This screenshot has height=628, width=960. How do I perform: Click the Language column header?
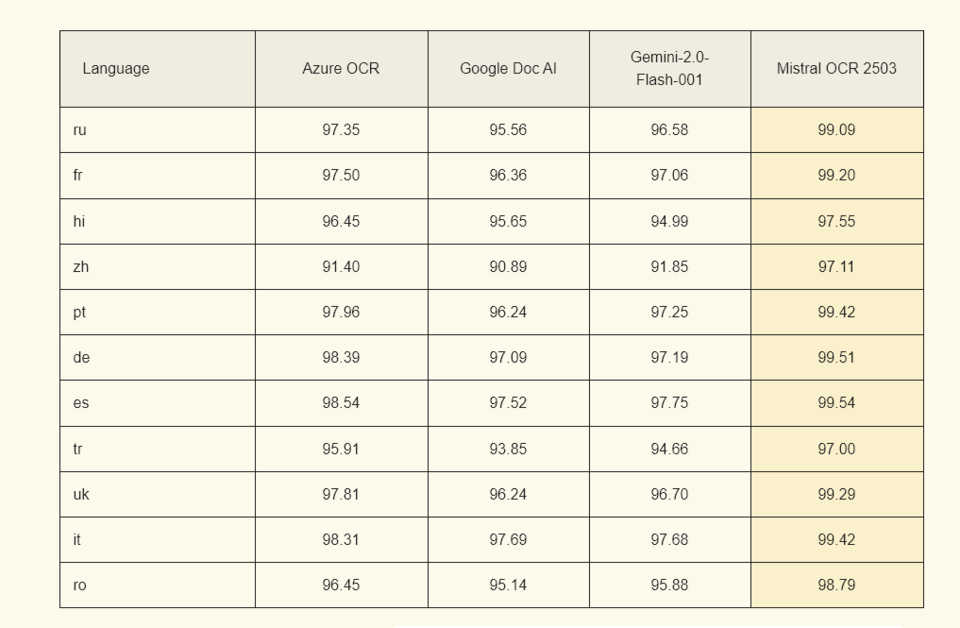pyautogui.click(x=116, y=69)
